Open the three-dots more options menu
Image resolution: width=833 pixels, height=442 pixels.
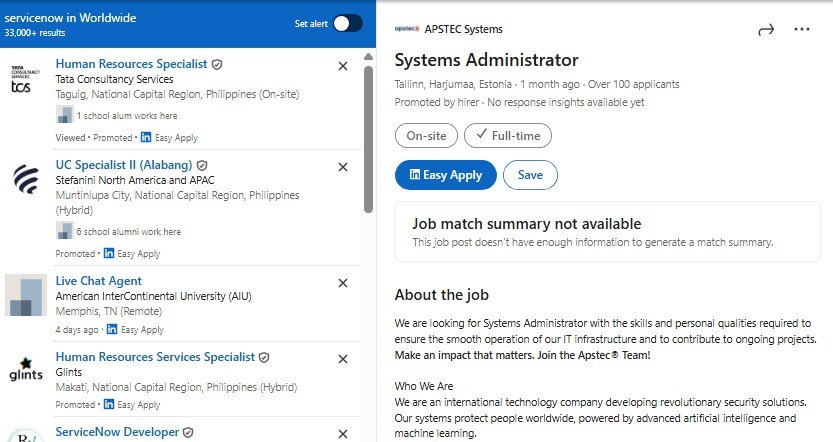point(802,29)
